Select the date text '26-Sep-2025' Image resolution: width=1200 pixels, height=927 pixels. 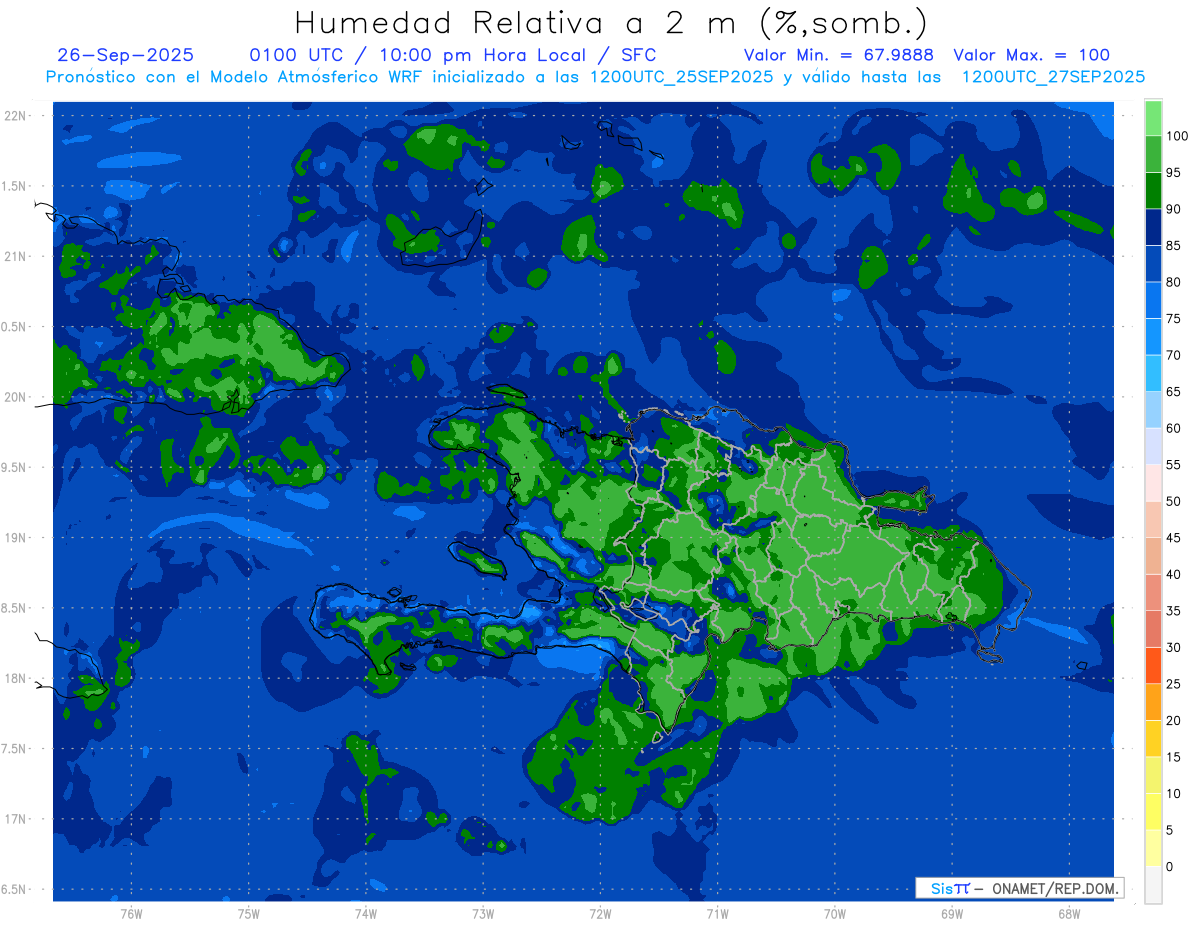[x=125, y=55]
